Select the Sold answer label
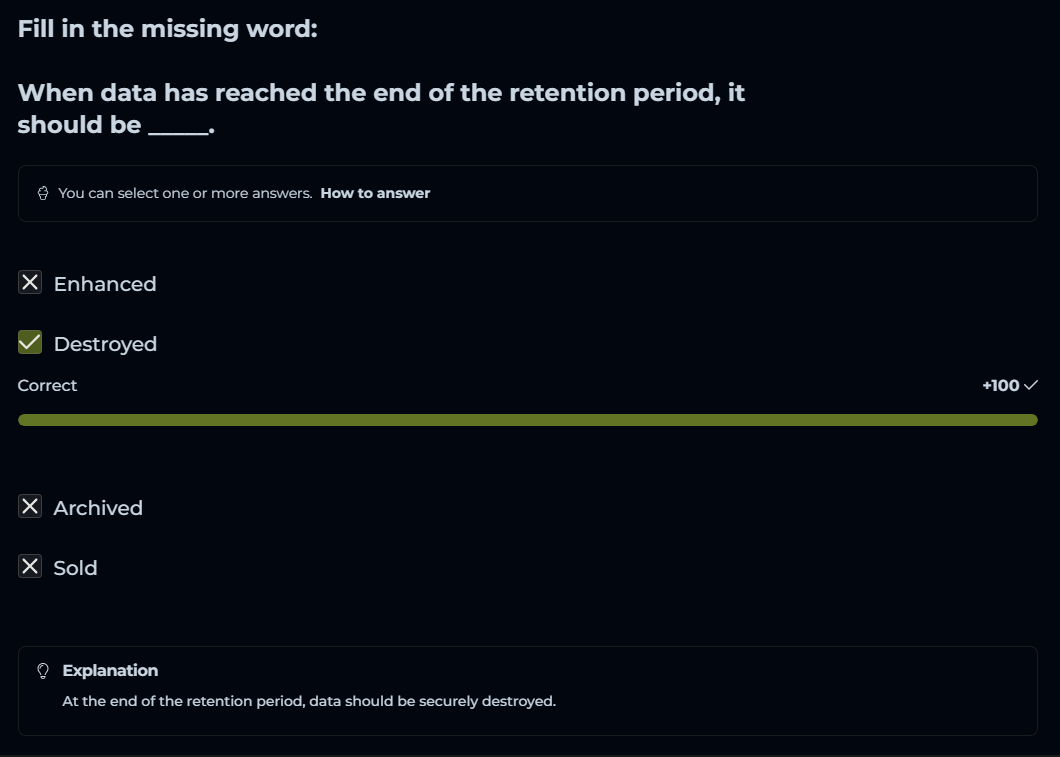1060x757 pixels. click(x=75, y=568)
